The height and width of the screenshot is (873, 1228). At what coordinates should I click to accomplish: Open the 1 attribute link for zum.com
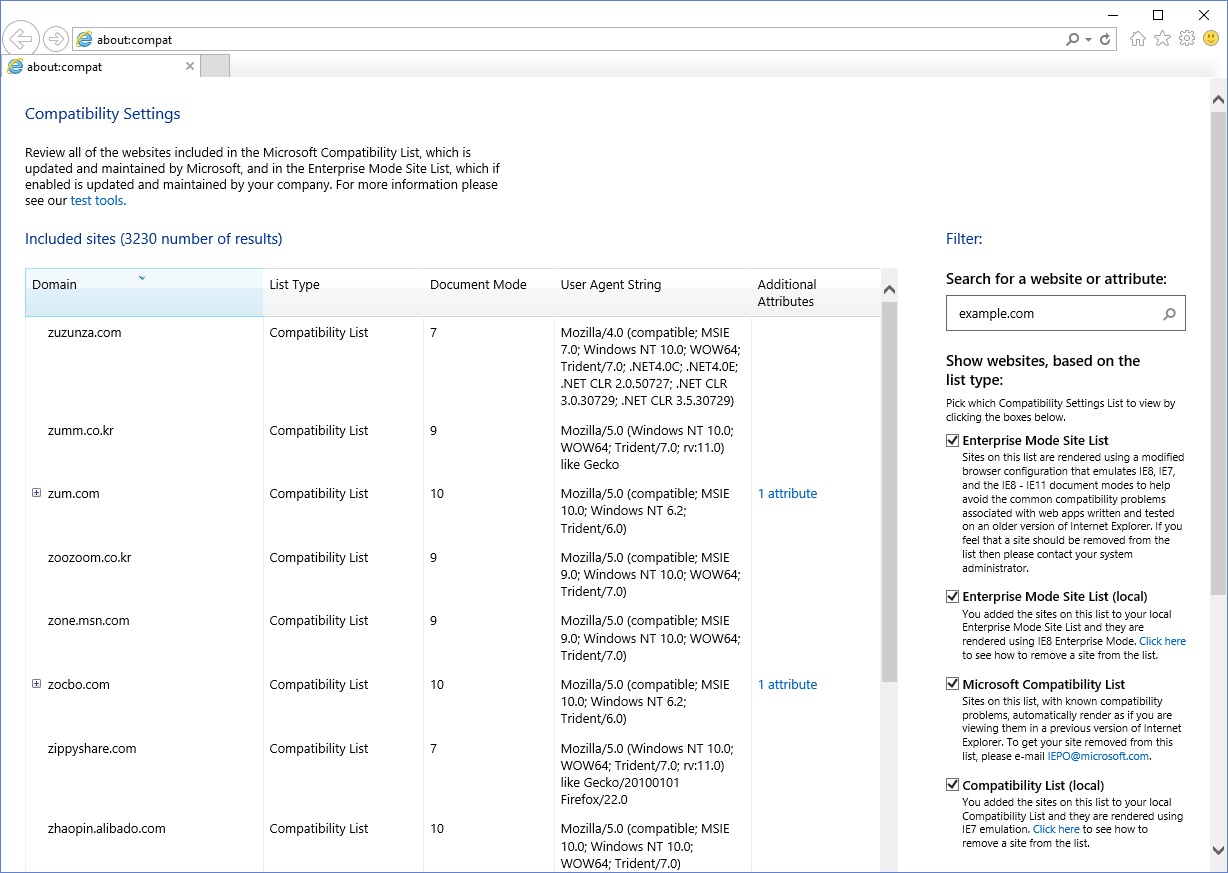click(x=787, y=494)
